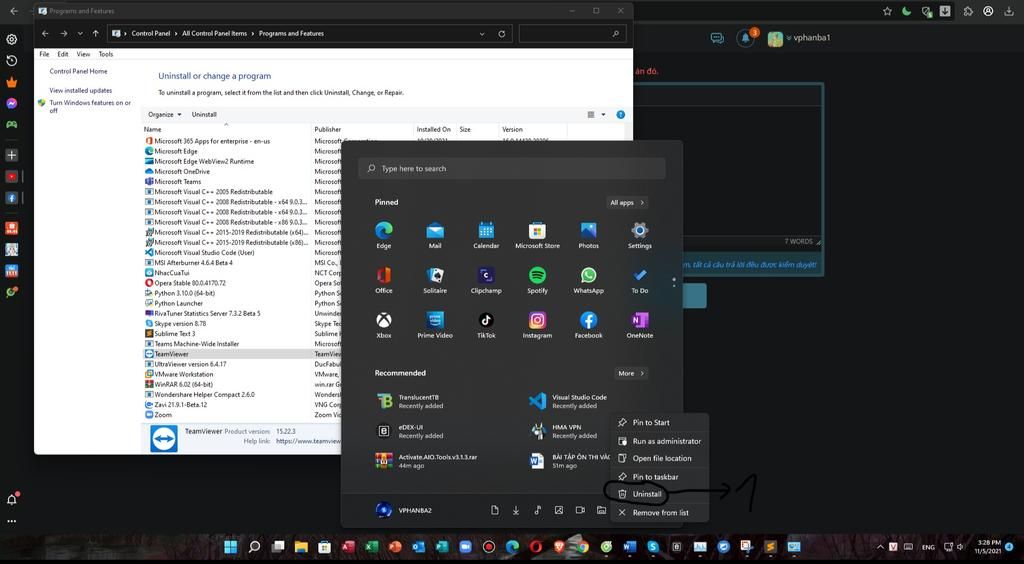
Task: Choose Pin to Start in context menu
Action: (x=660, y=422)
